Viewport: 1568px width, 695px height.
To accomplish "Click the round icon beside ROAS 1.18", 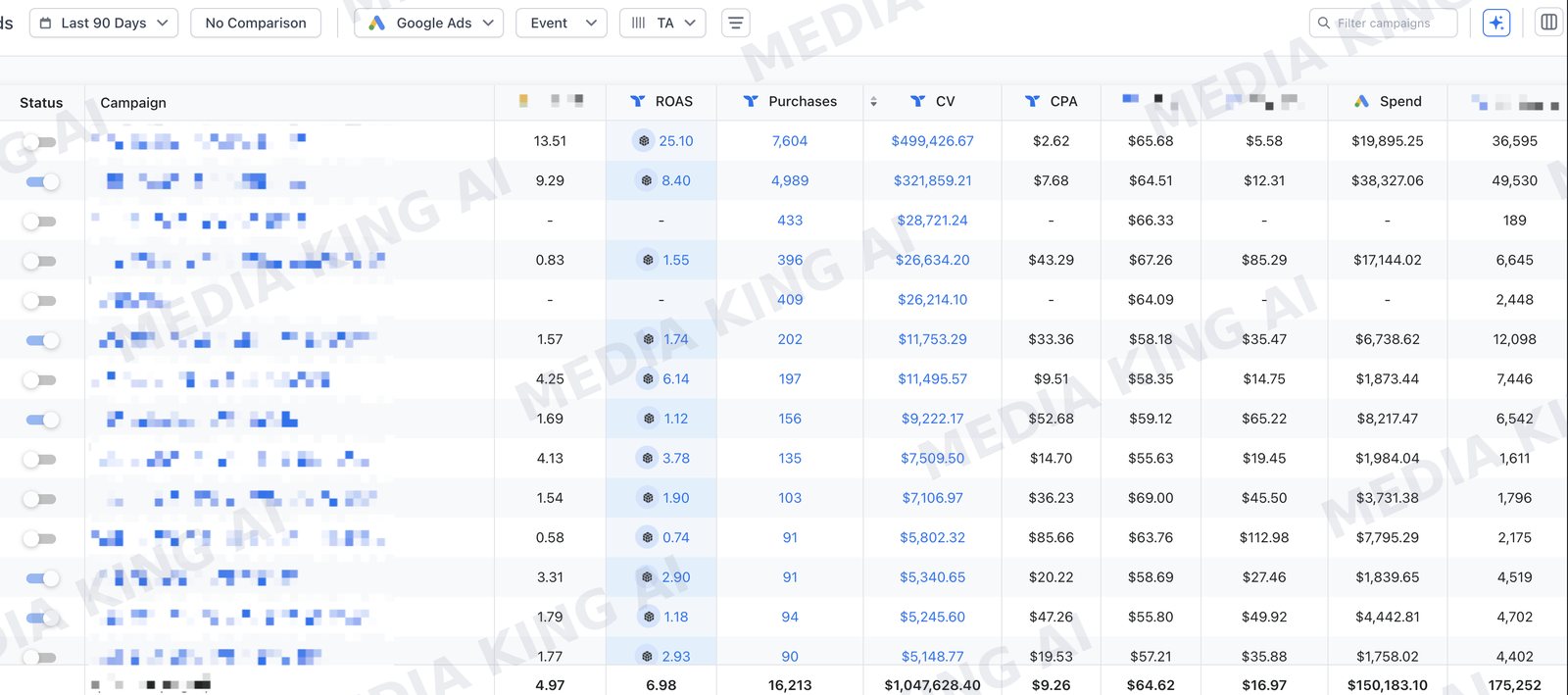I will click(x=649, y=617).
